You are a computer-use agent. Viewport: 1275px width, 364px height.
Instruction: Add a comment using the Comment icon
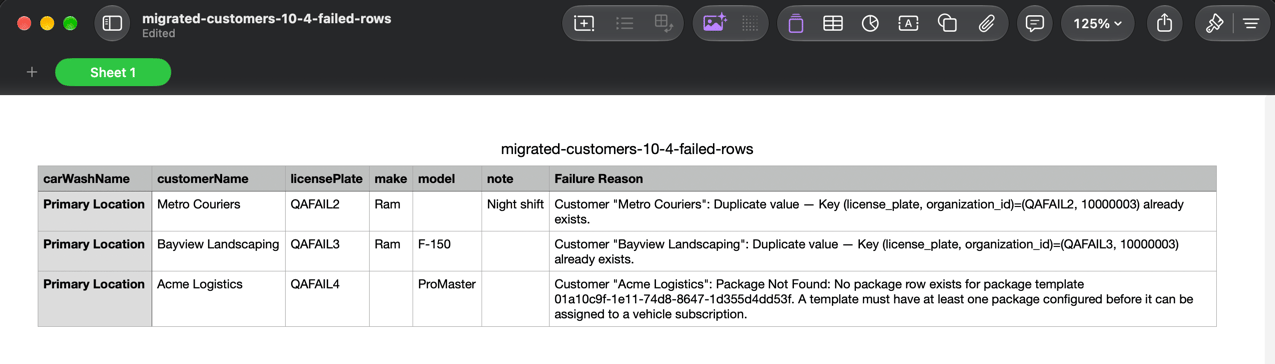tap(1035, 23)
